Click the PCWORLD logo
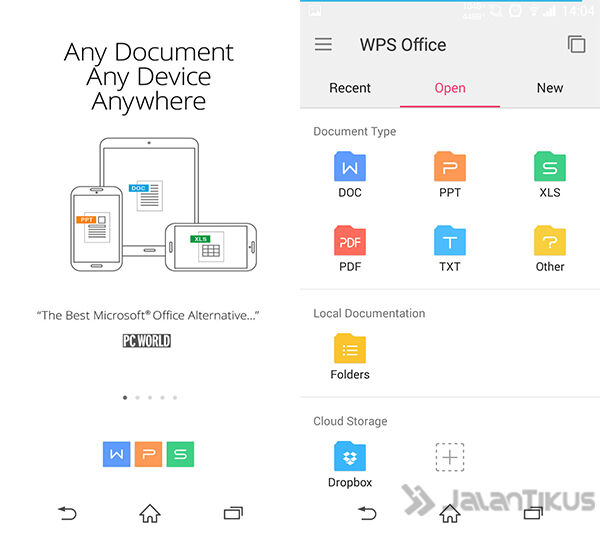 [x=147, y=341]
